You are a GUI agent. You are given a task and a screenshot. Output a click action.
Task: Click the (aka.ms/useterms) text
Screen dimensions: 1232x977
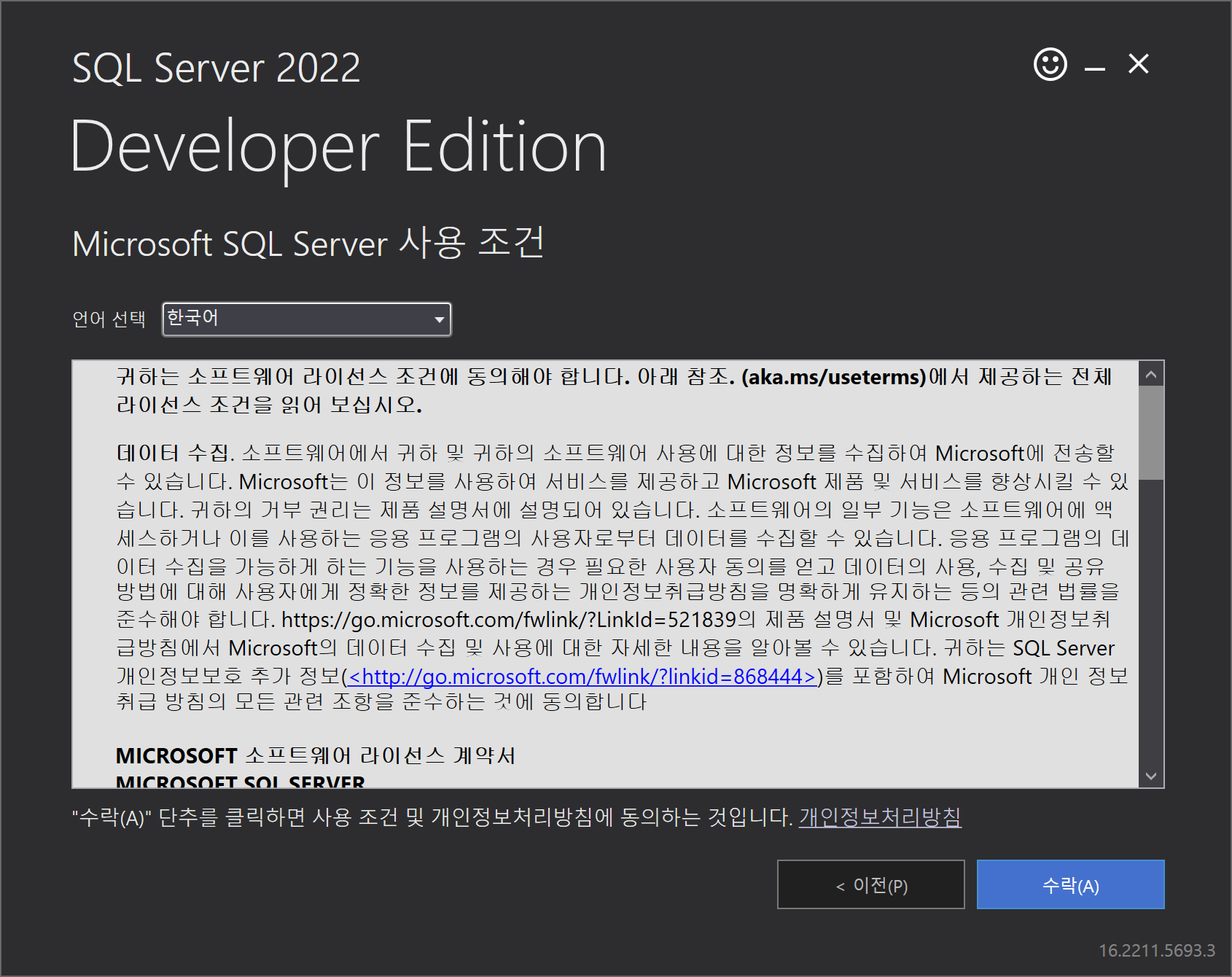click(833, 377)
